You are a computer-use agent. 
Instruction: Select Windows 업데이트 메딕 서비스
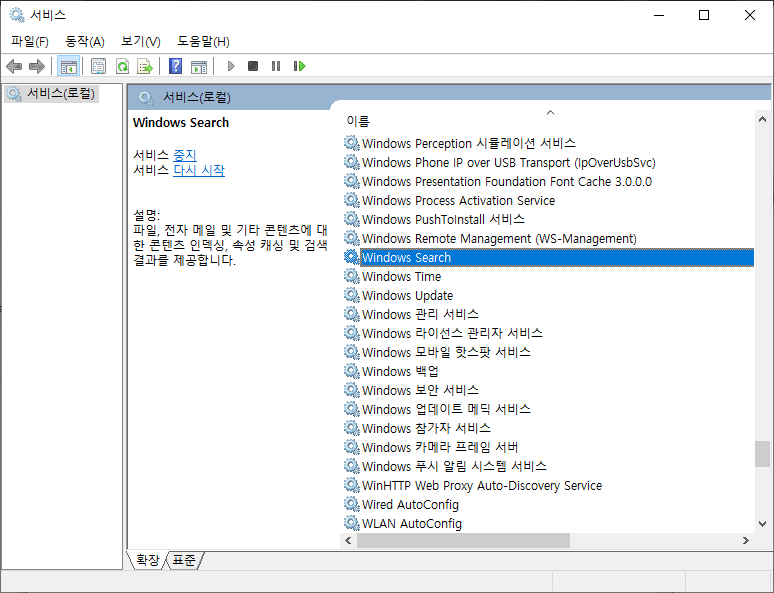pos(446,409)
